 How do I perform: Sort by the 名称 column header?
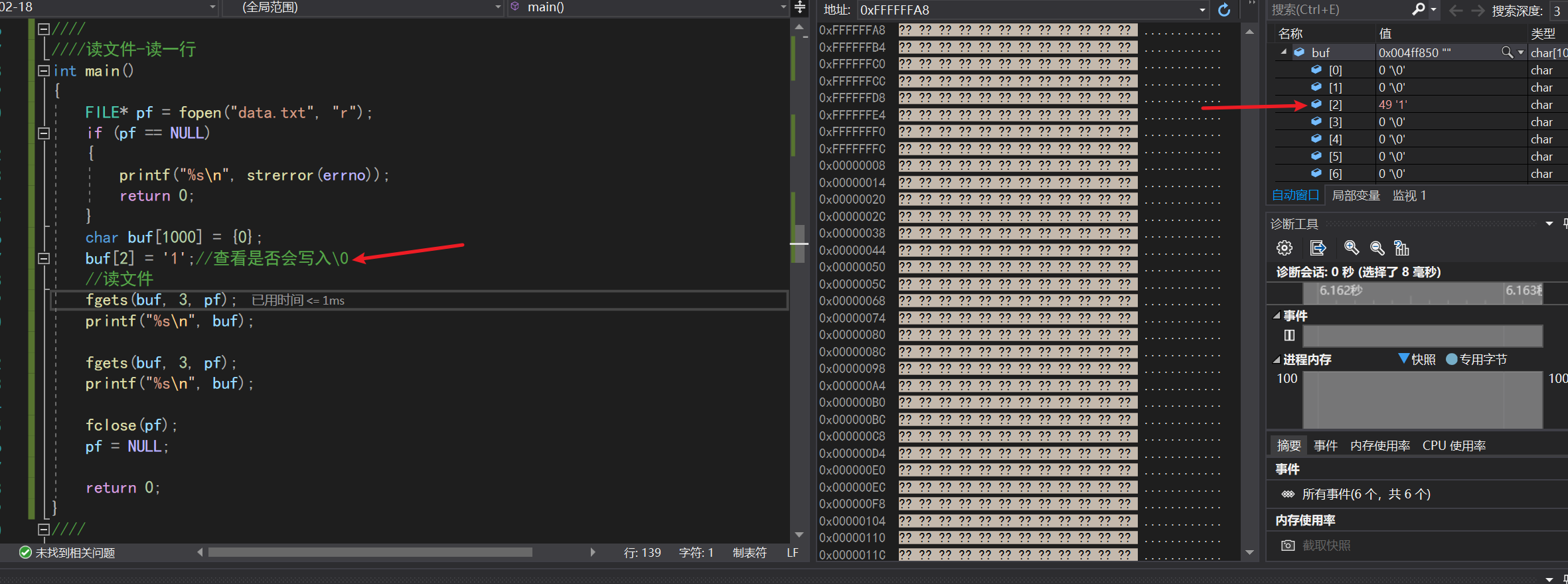pos(1290,33)
